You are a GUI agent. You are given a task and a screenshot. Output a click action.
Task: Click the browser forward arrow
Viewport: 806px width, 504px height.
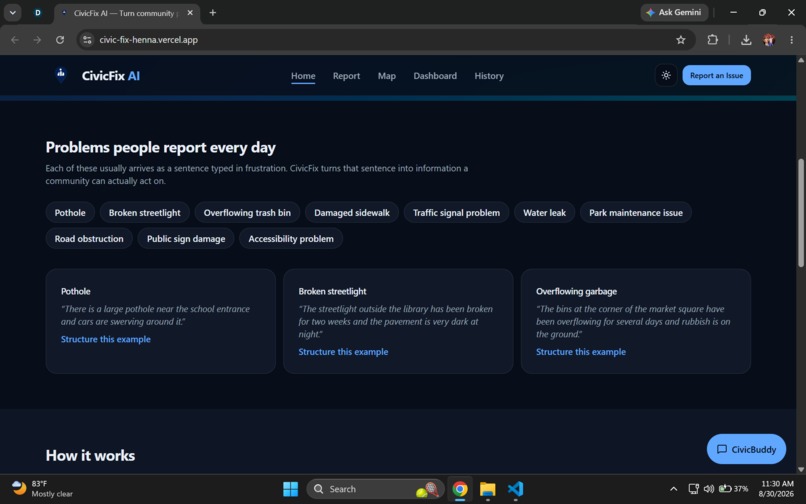point(37,40)
